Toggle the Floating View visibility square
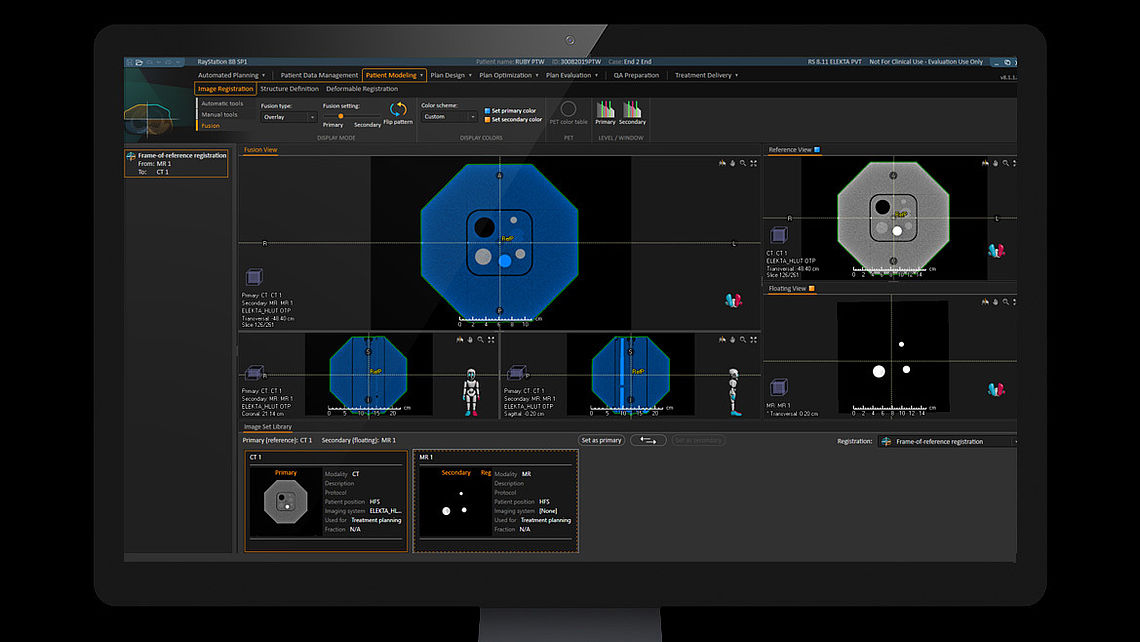 point(812,288)
